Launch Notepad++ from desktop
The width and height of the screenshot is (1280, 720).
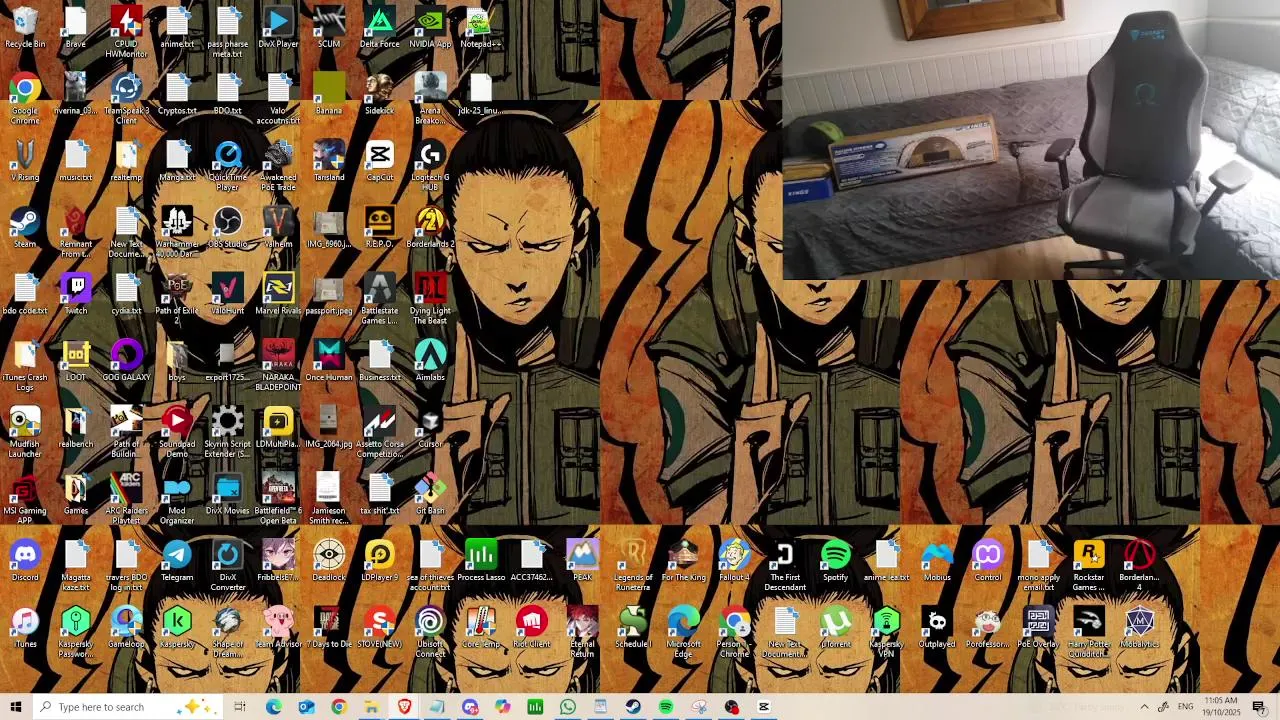(481, 28)
